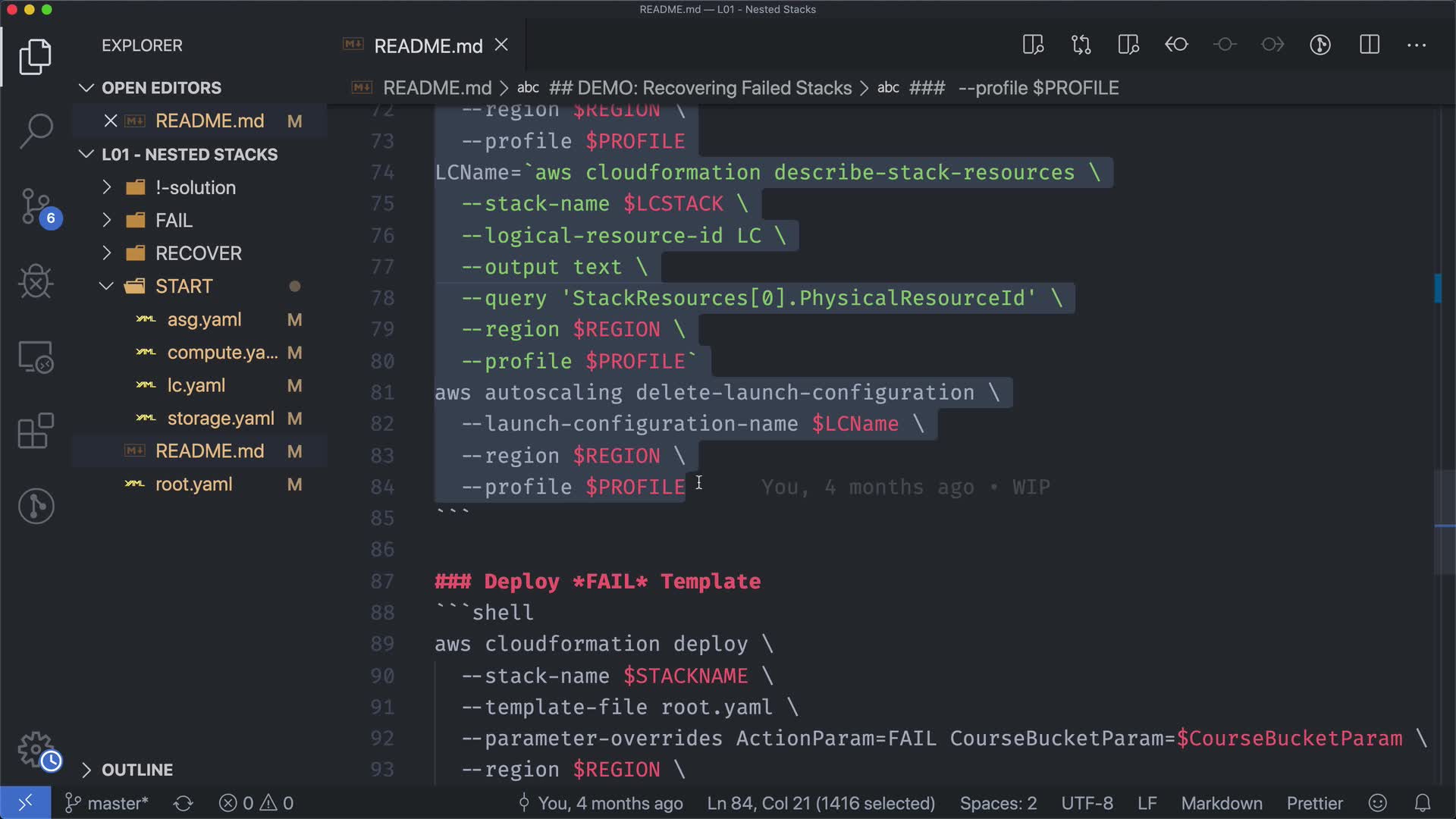Screen dimensions: 1456x819
Task: Click the Split Editor Right icon
Action: pos(1370,45)
